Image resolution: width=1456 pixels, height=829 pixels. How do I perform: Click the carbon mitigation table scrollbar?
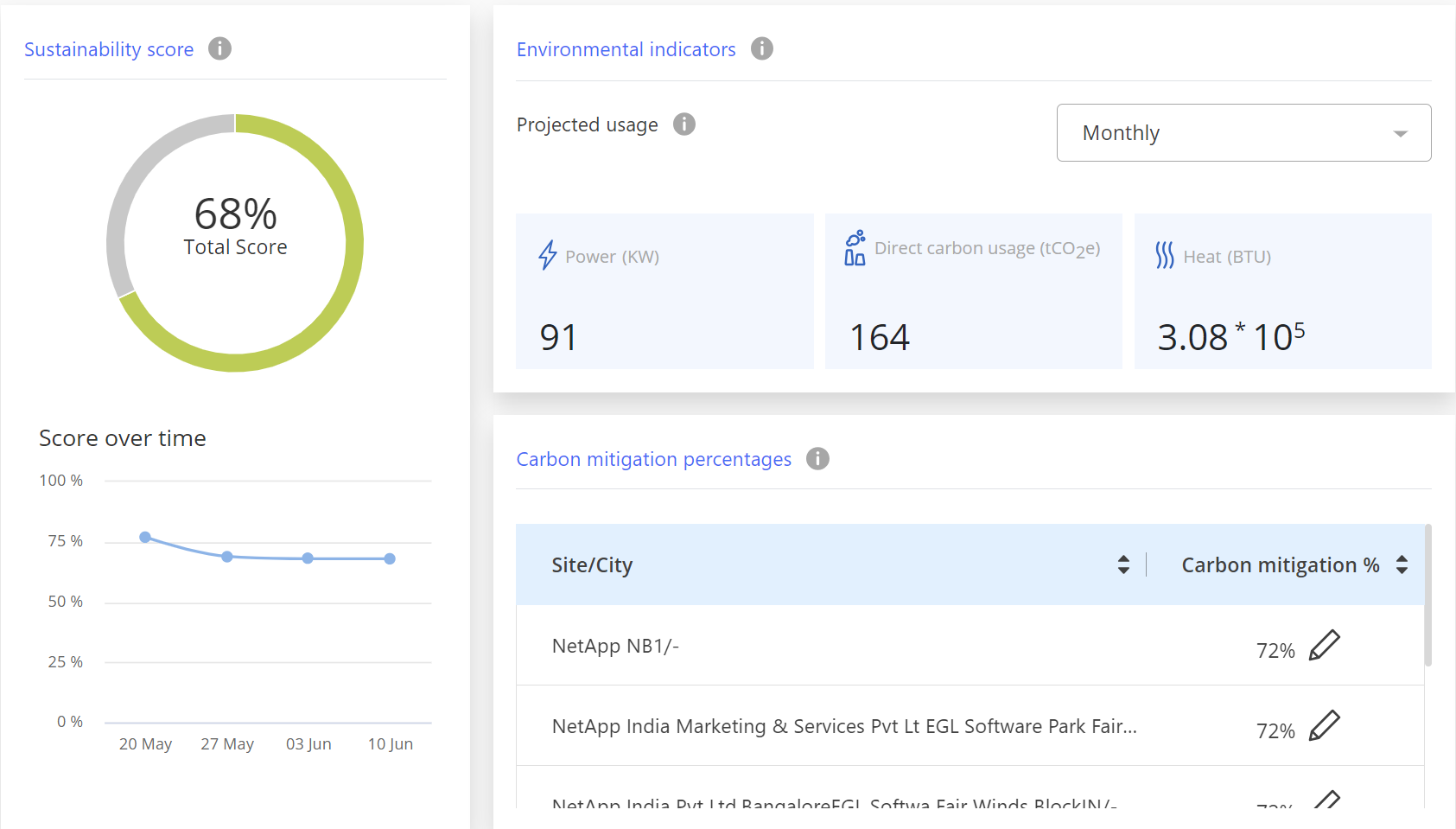click(x=1427, y=596)
